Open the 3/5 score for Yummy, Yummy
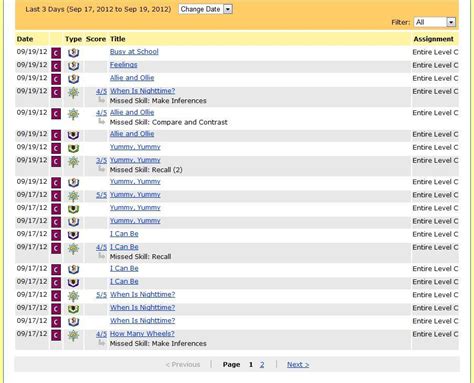 [101, 160]
